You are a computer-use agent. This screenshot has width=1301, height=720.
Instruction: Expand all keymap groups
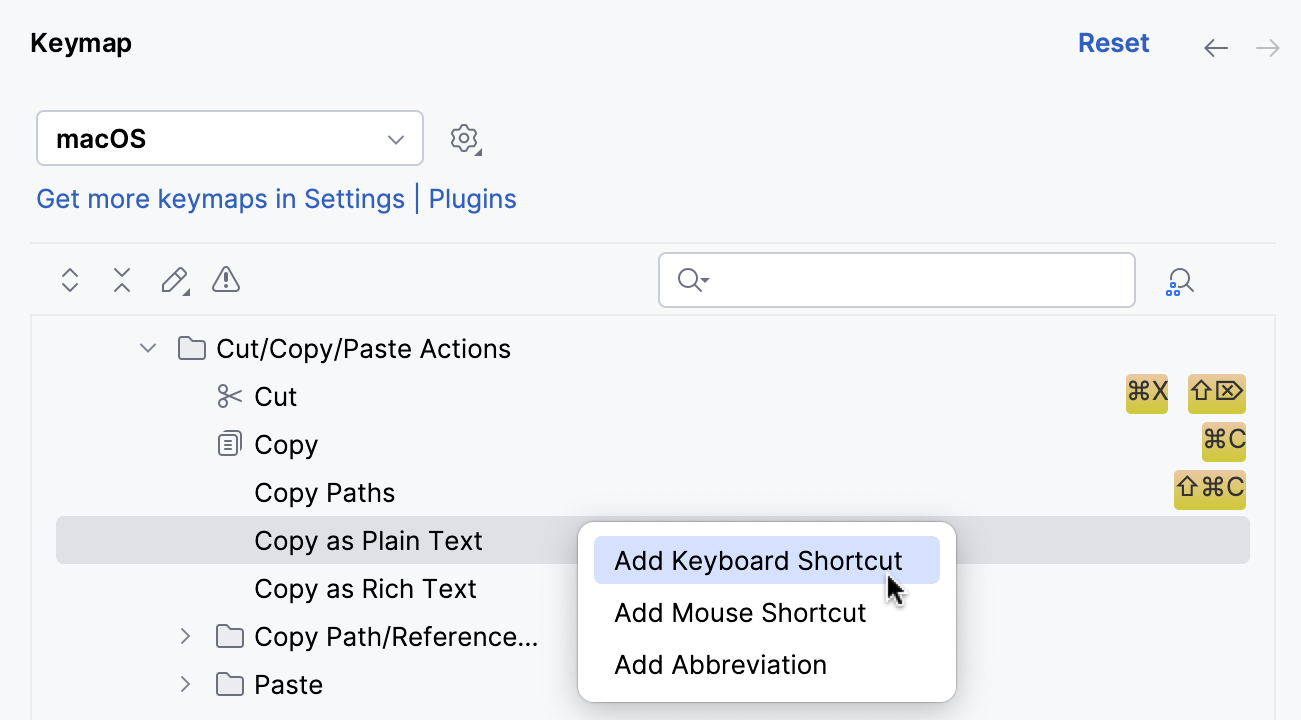69,280
